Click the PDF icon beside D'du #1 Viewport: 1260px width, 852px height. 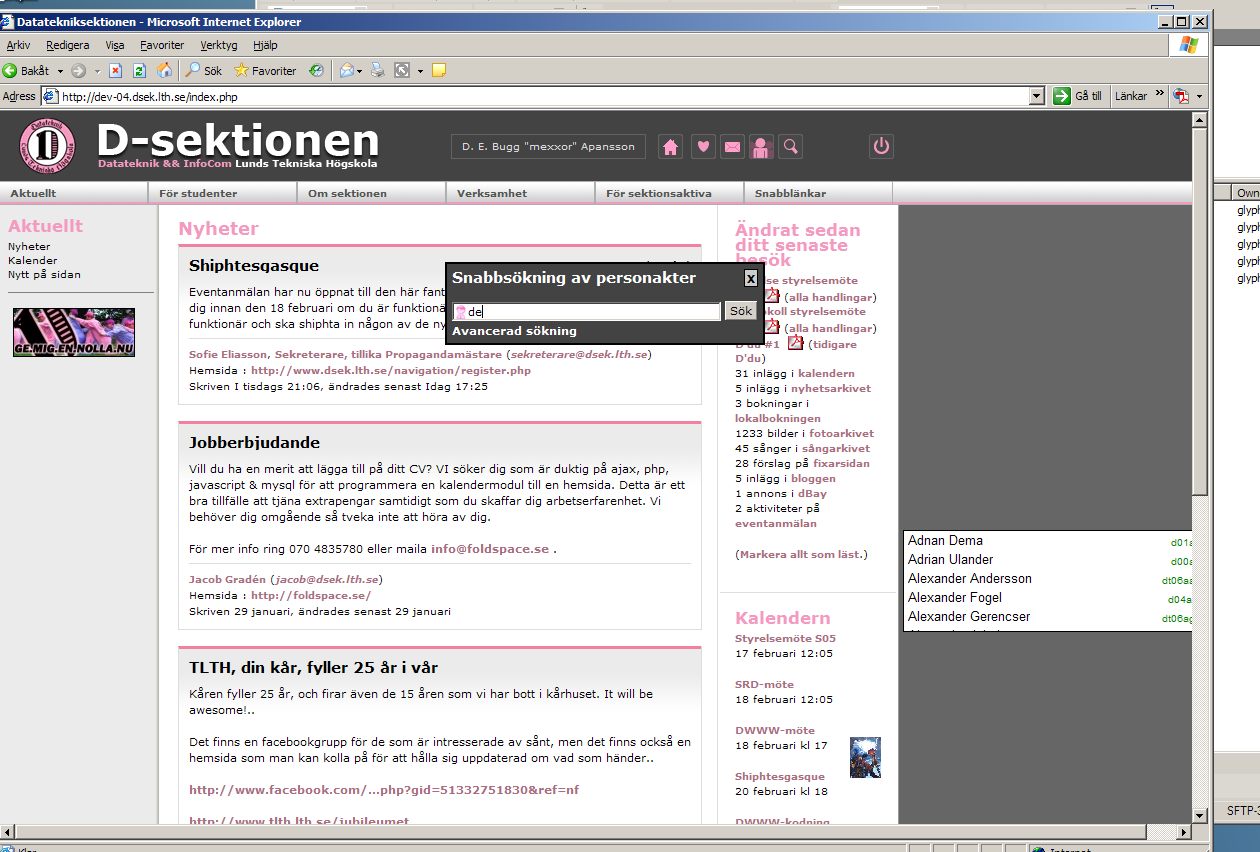[x=796, y=343]
